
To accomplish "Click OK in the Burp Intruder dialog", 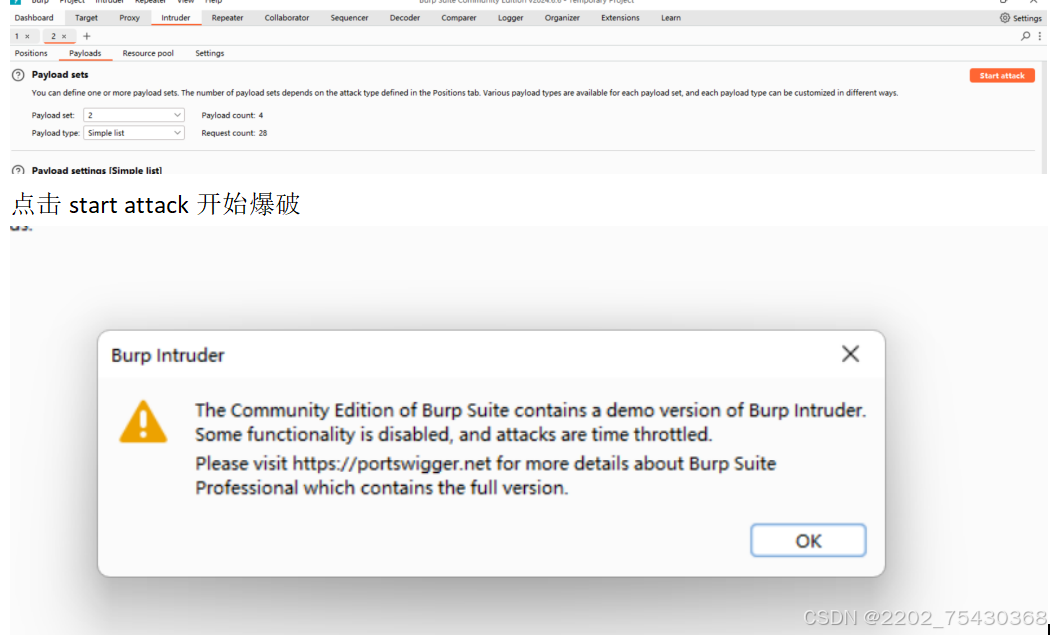I will click(x=808, y=540).
